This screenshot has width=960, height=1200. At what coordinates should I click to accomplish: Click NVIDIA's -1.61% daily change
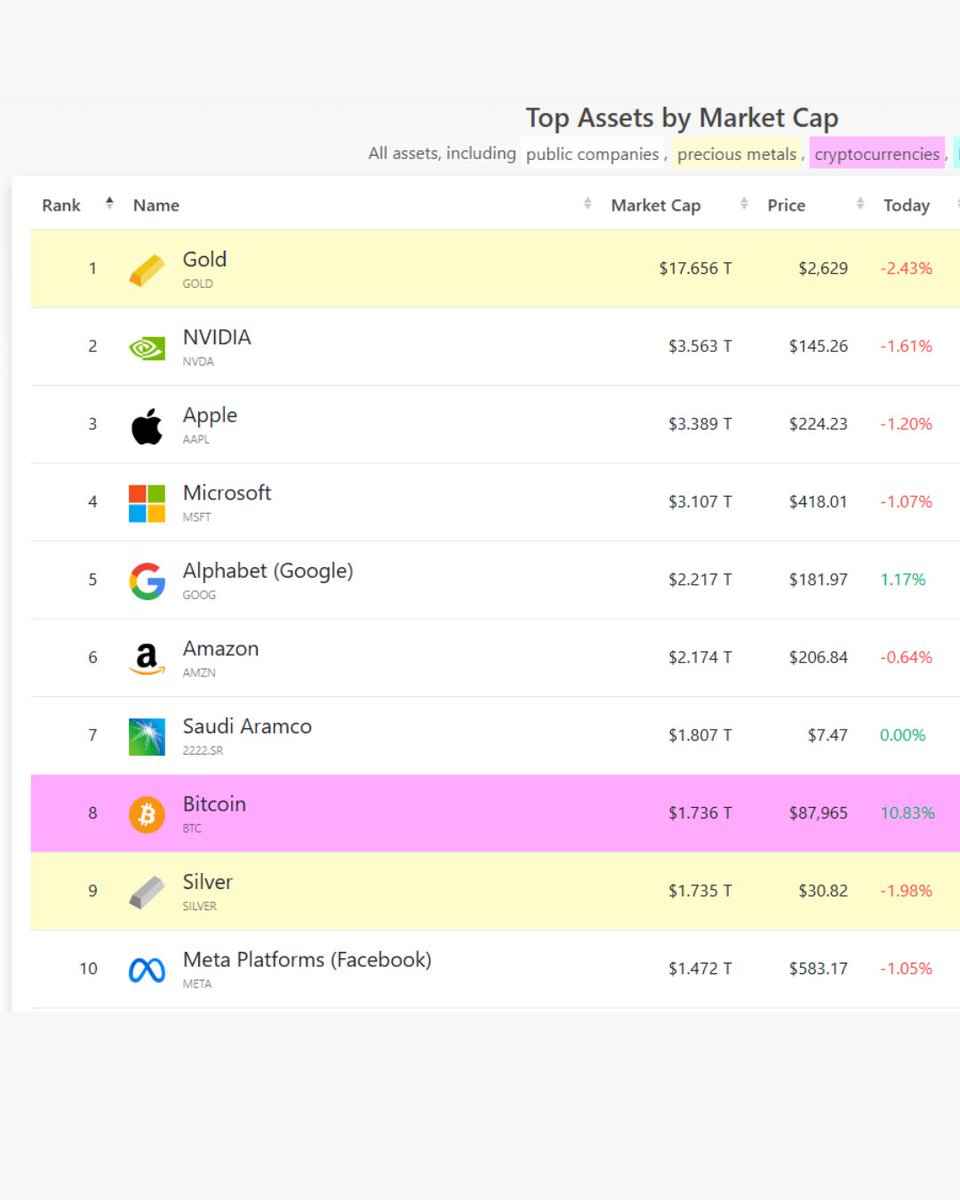point(906,346)
